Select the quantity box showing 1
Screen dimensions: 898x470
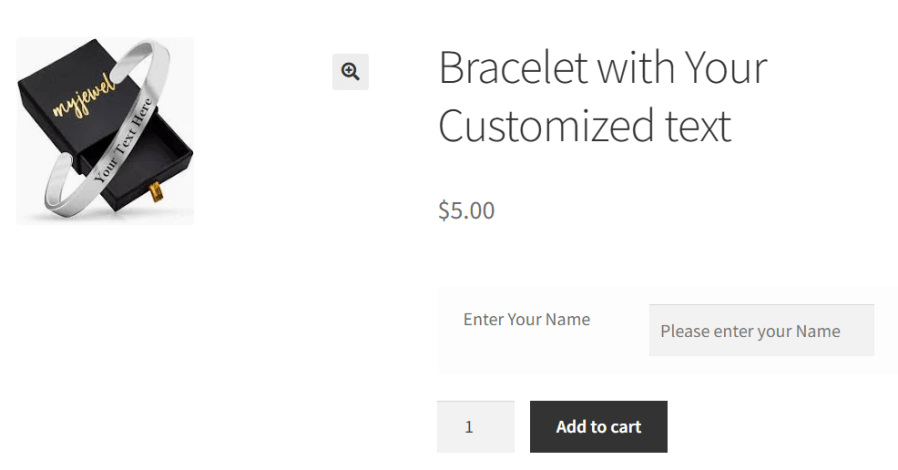pos(475,426)
